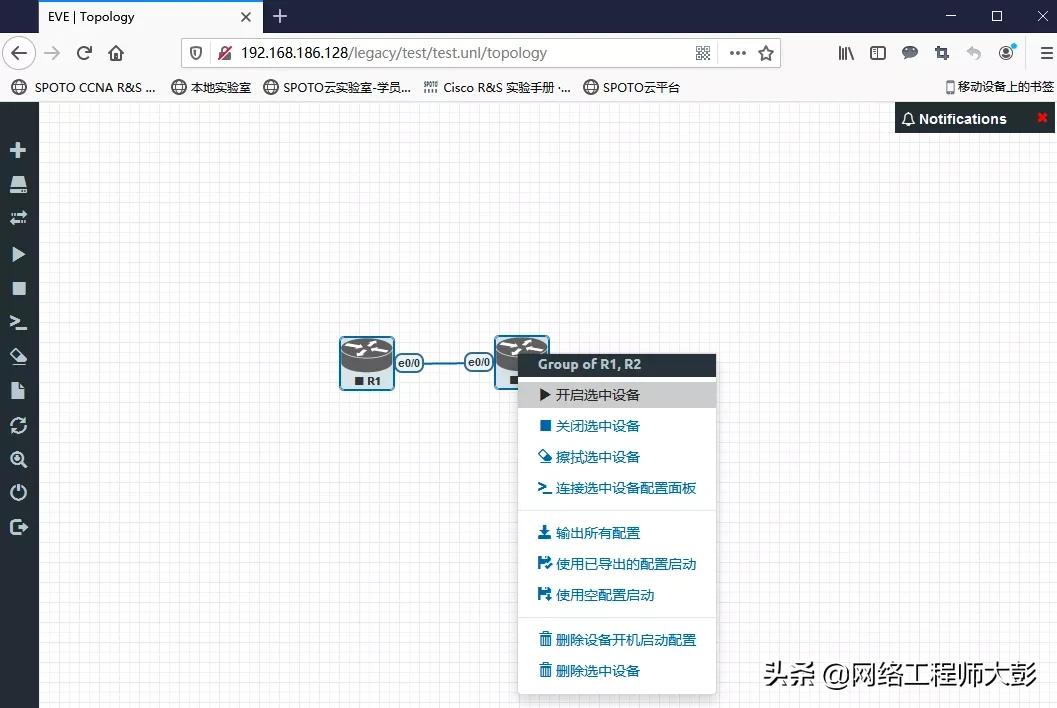The height and width of the screenshot is (708, 1057).
Task: Open the console icon in the sidebar
Action: click(18, 321)
